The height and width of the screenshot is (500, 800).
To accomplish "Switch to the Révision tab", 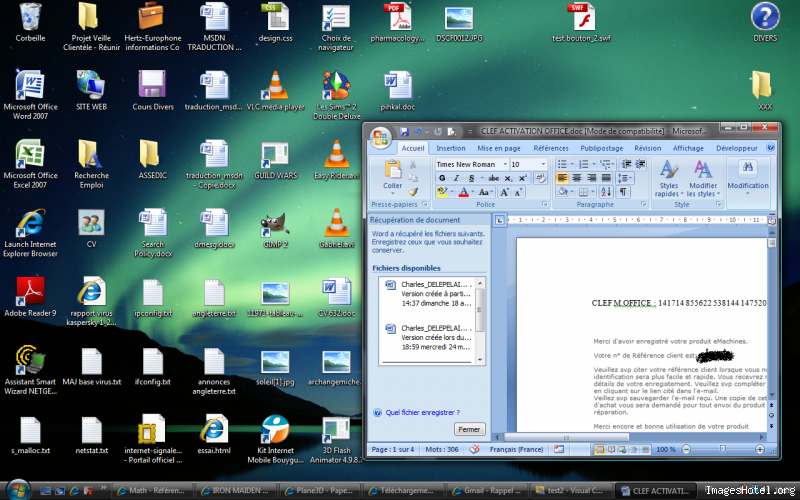I will pos(647,148).
